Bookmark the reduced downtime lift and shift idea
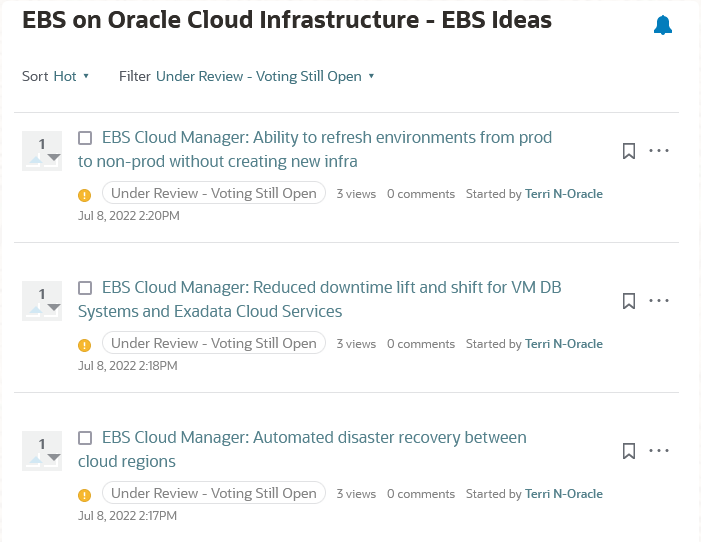 [x=629, y=301]
